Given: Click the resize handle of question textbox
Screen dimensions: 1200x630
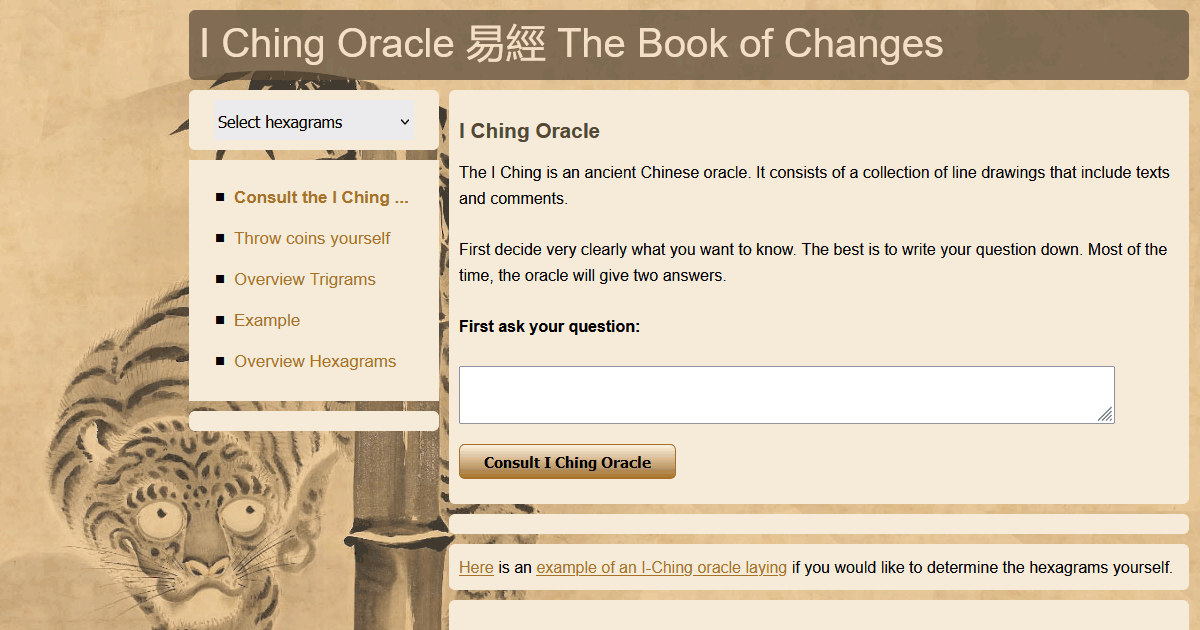Looking at the screenshot, I should [1105, 414].
